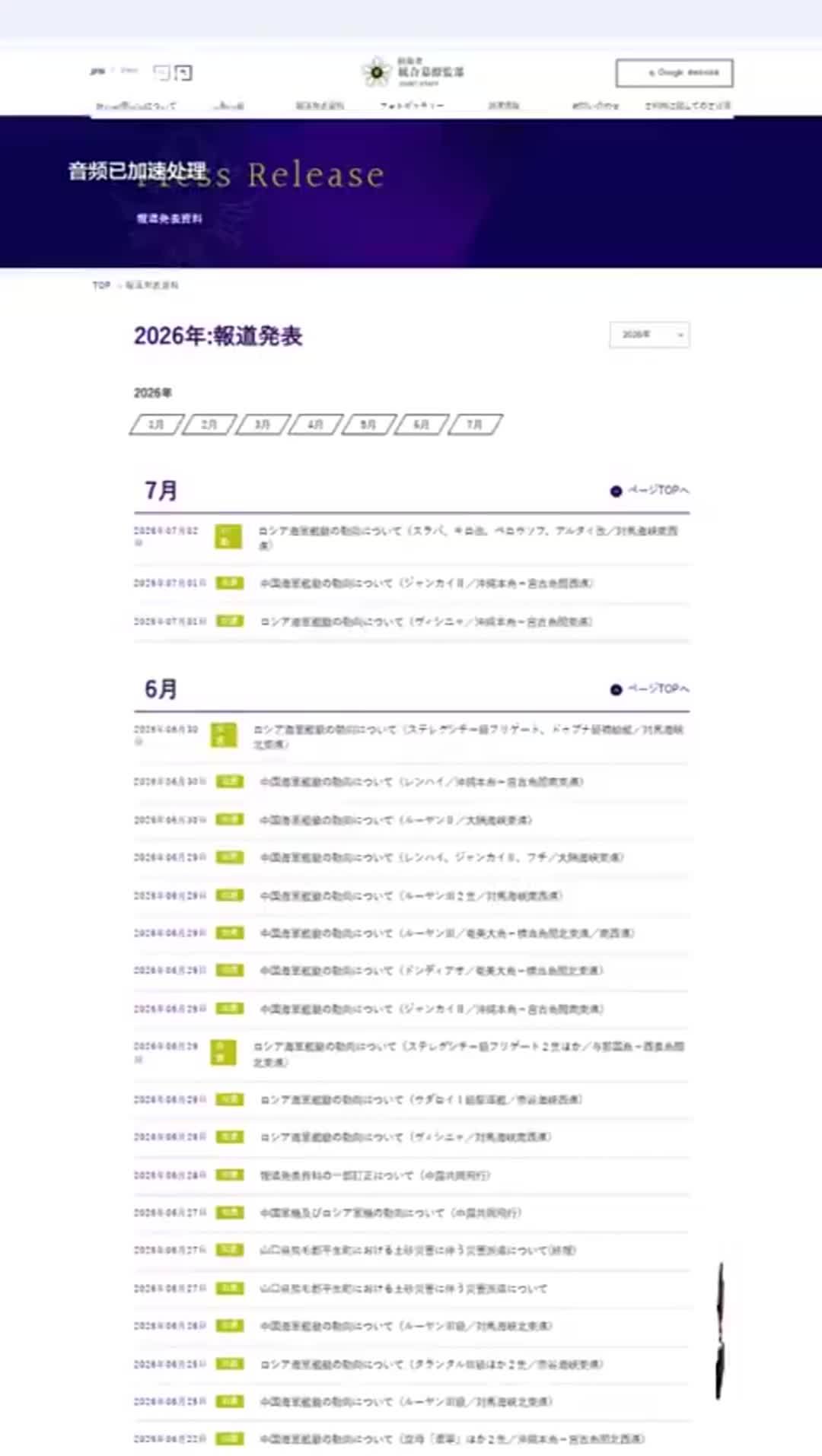Open June 29 ジャンカイⅡ 沖縄本島 release
The width and height of the screenshot is (822, 1456).
click(432, 1009)
